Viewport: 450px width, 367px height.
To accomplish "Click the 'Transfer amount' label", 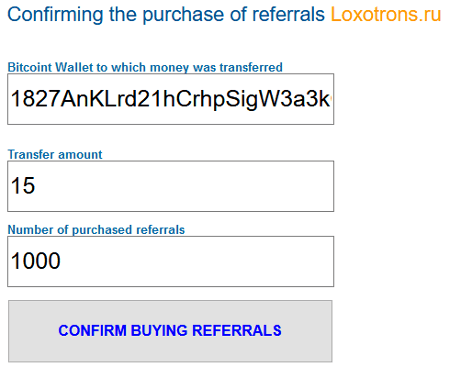I will [x=55, y=154].
